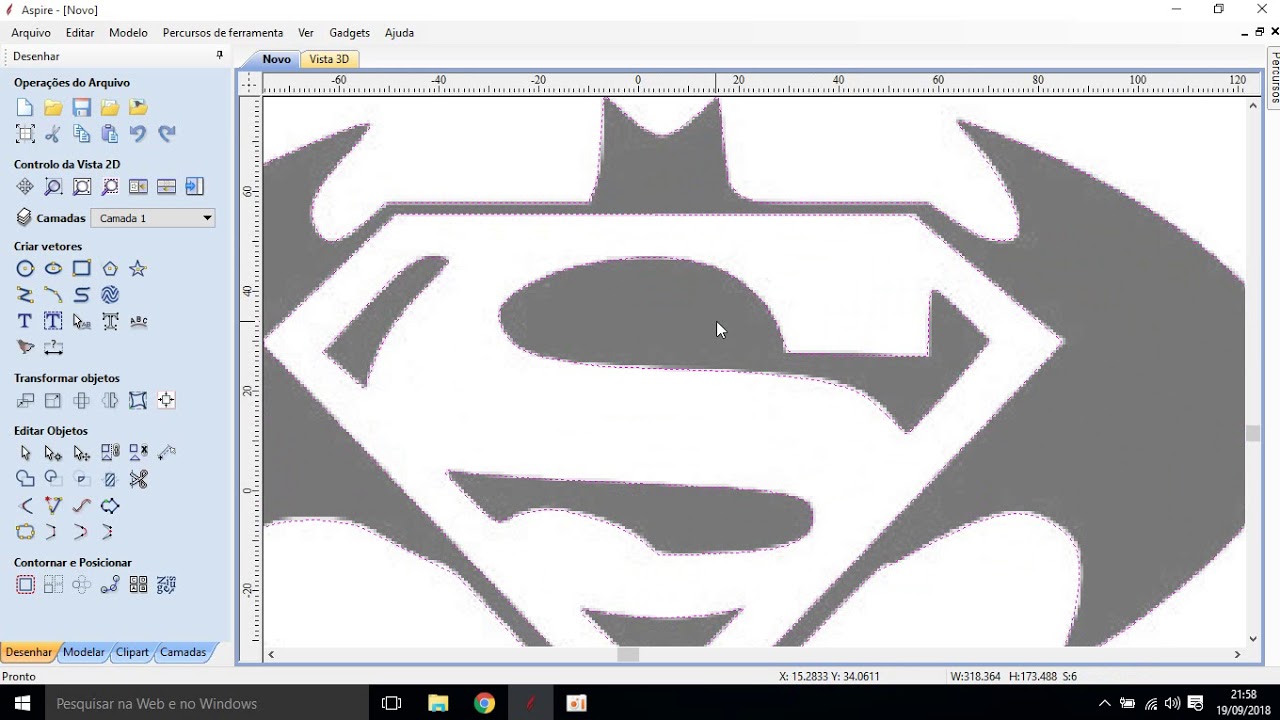Click the Ungroup objects icon
The width and height of the screenshot is (1280, 720).
pos(138,453)
